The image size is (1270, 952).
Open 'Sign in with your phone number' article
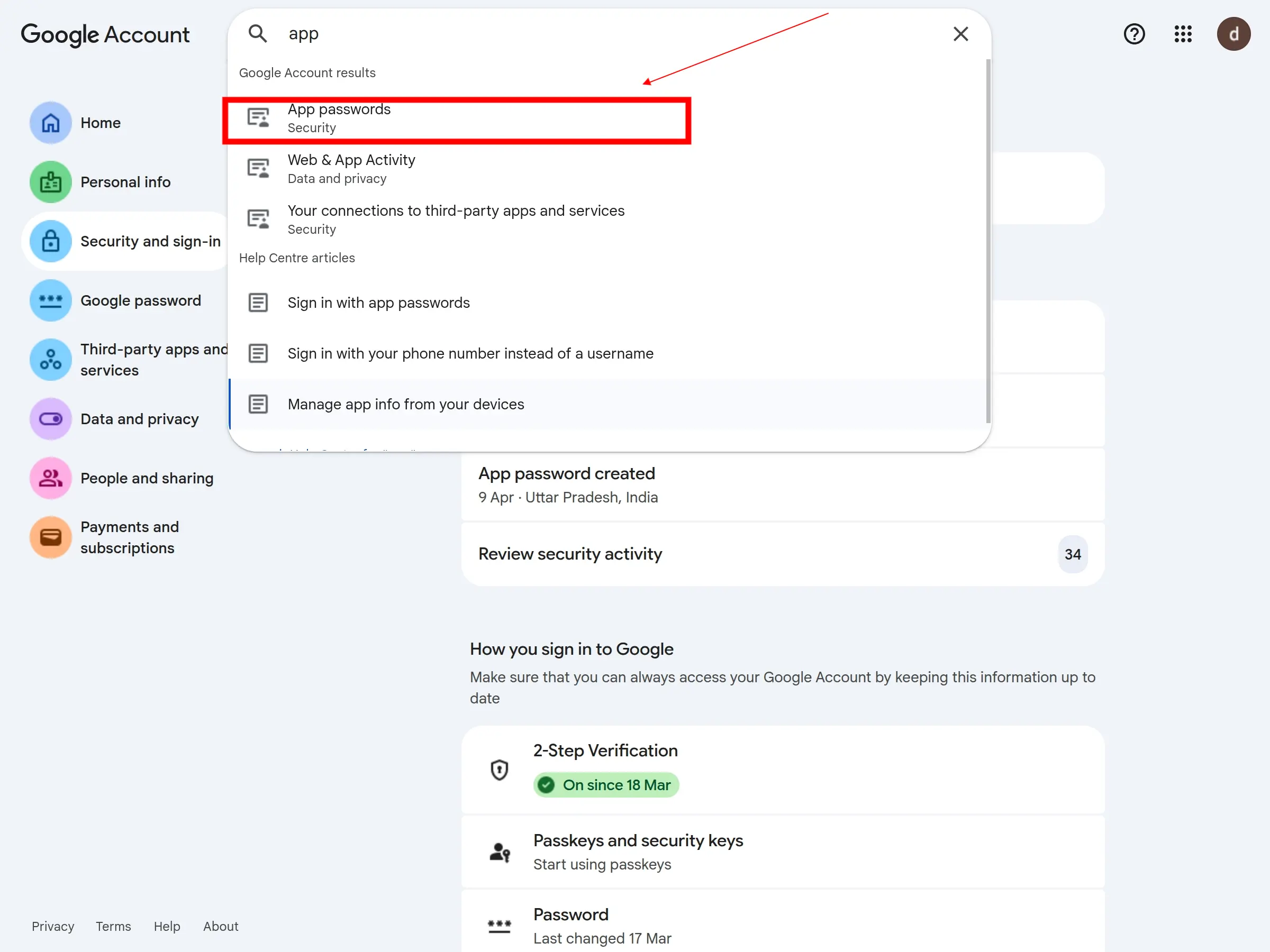tap(609, 353)
